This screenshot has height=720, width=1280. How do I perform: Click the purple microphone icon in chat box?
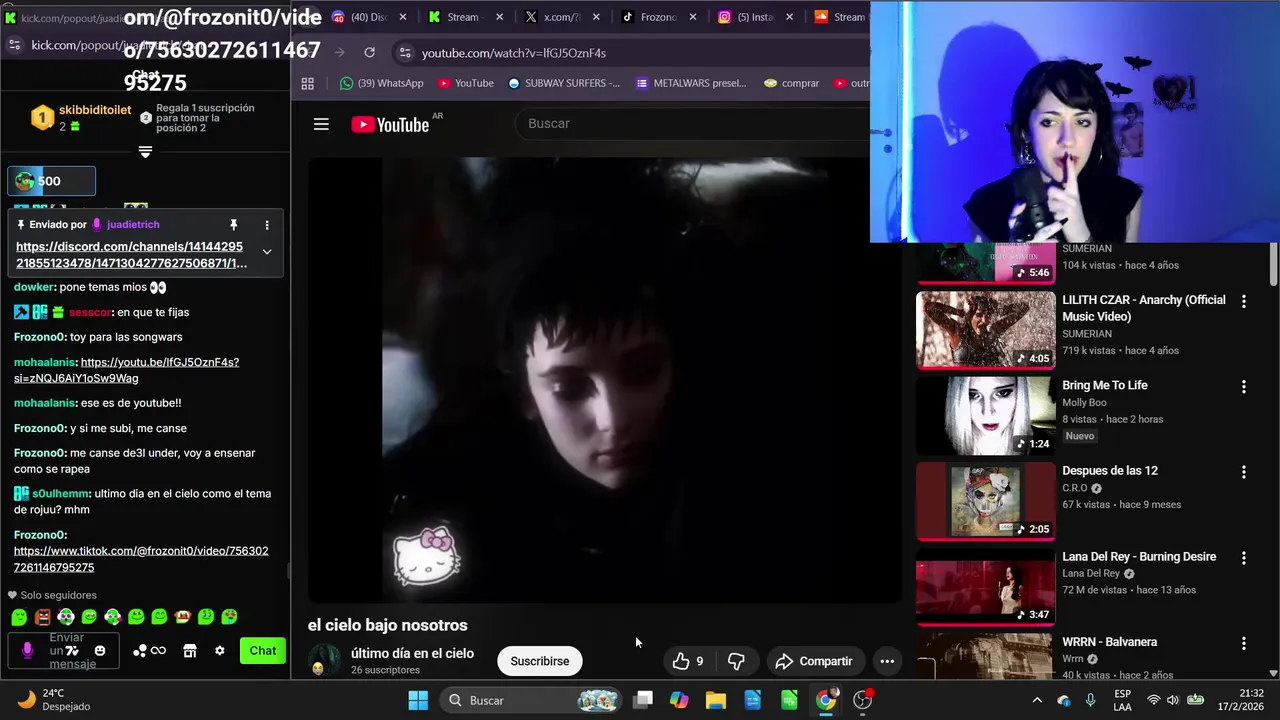pos(27,651)
